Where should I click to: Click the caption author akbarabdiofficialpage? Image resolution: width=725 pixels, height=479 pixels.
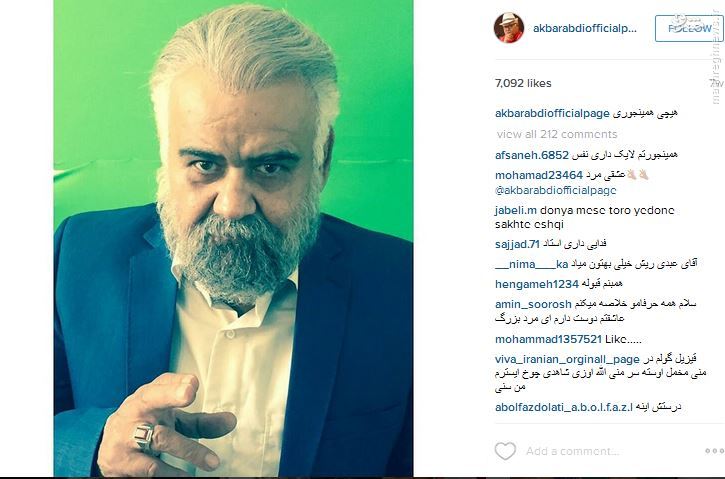(552, 113)
